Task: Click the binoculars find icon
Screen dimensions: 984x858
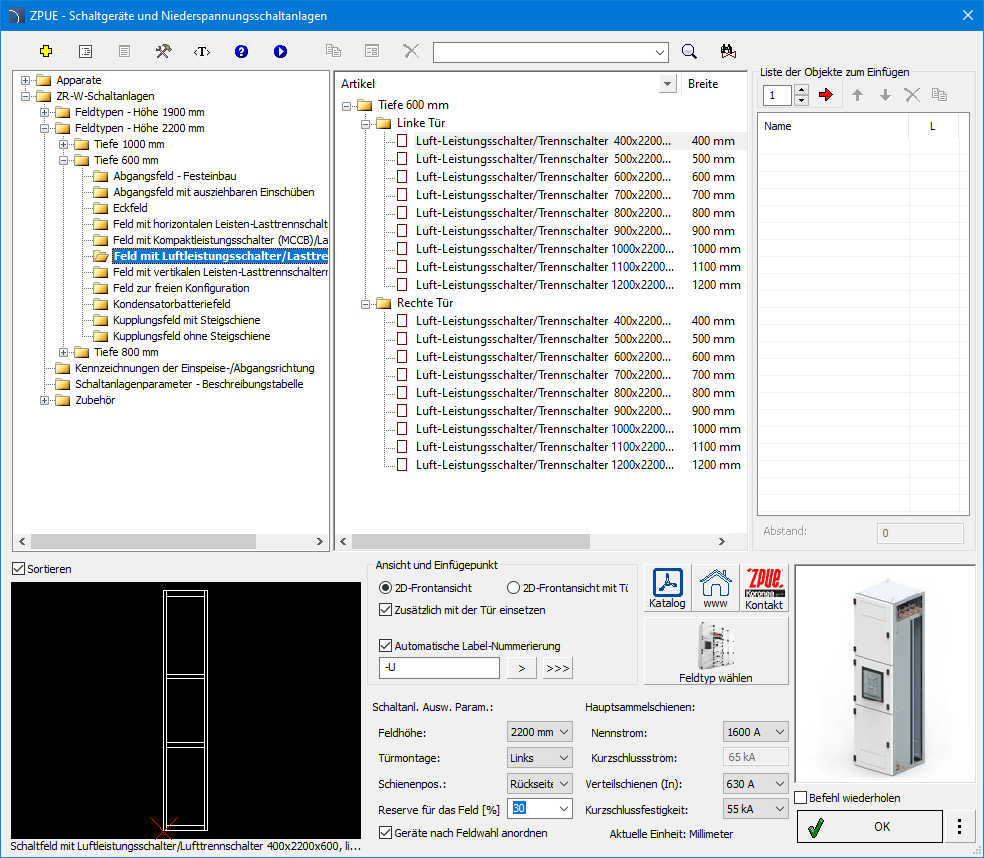Action: pyautogui.click(x=728, y=51)
